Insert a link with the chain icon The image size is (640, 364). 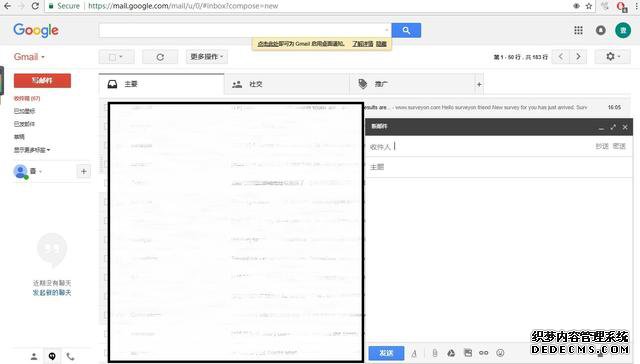tap(484, 353)
